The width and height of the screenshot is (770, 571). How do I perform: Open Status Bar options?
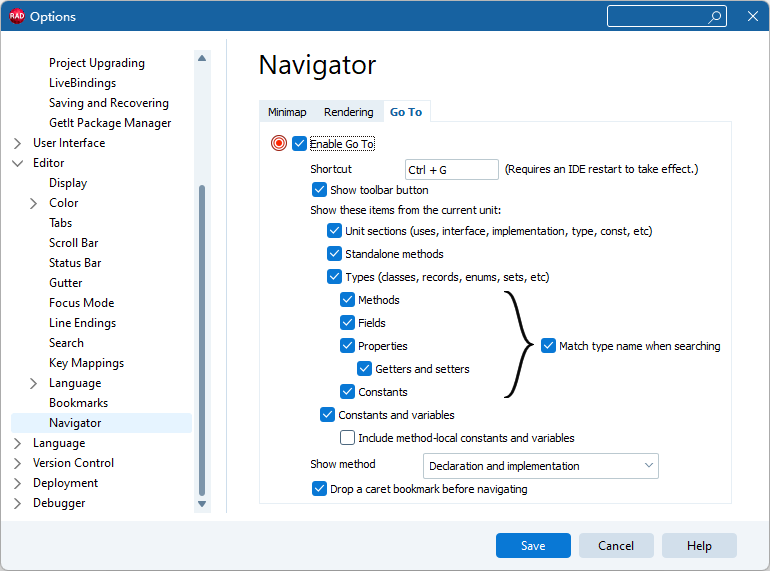click(x=75, y=263)
